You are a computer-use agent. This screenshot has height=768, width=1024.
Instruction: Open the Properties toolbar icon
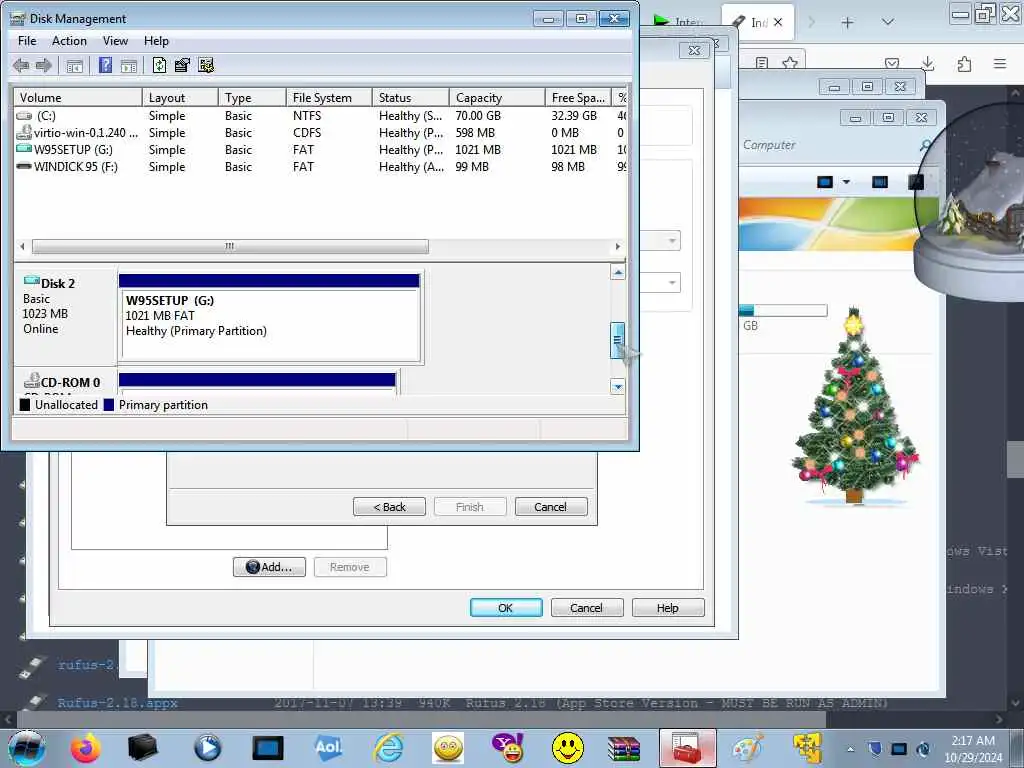(182, 65)
